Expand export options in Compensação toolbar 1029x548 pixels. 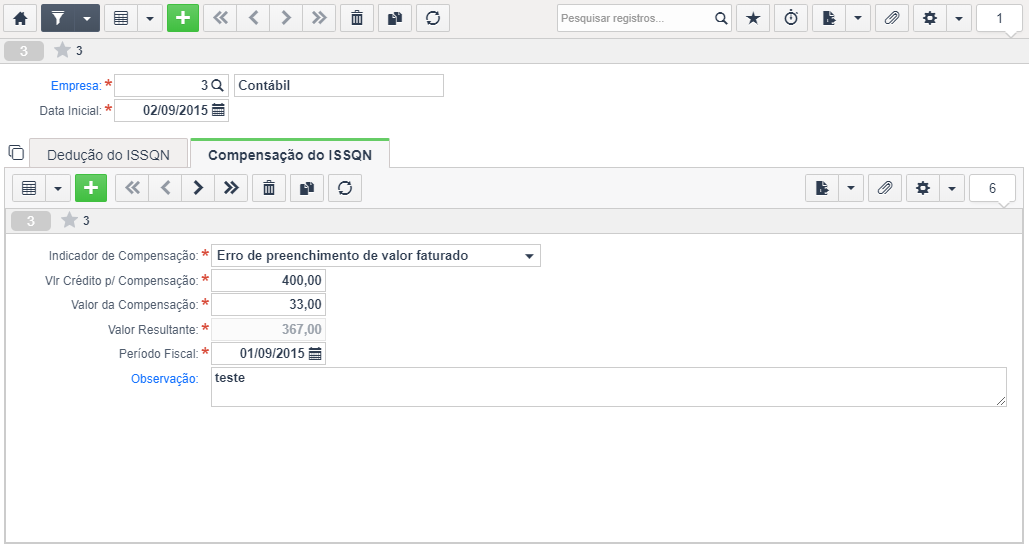(x=851, y=188)
